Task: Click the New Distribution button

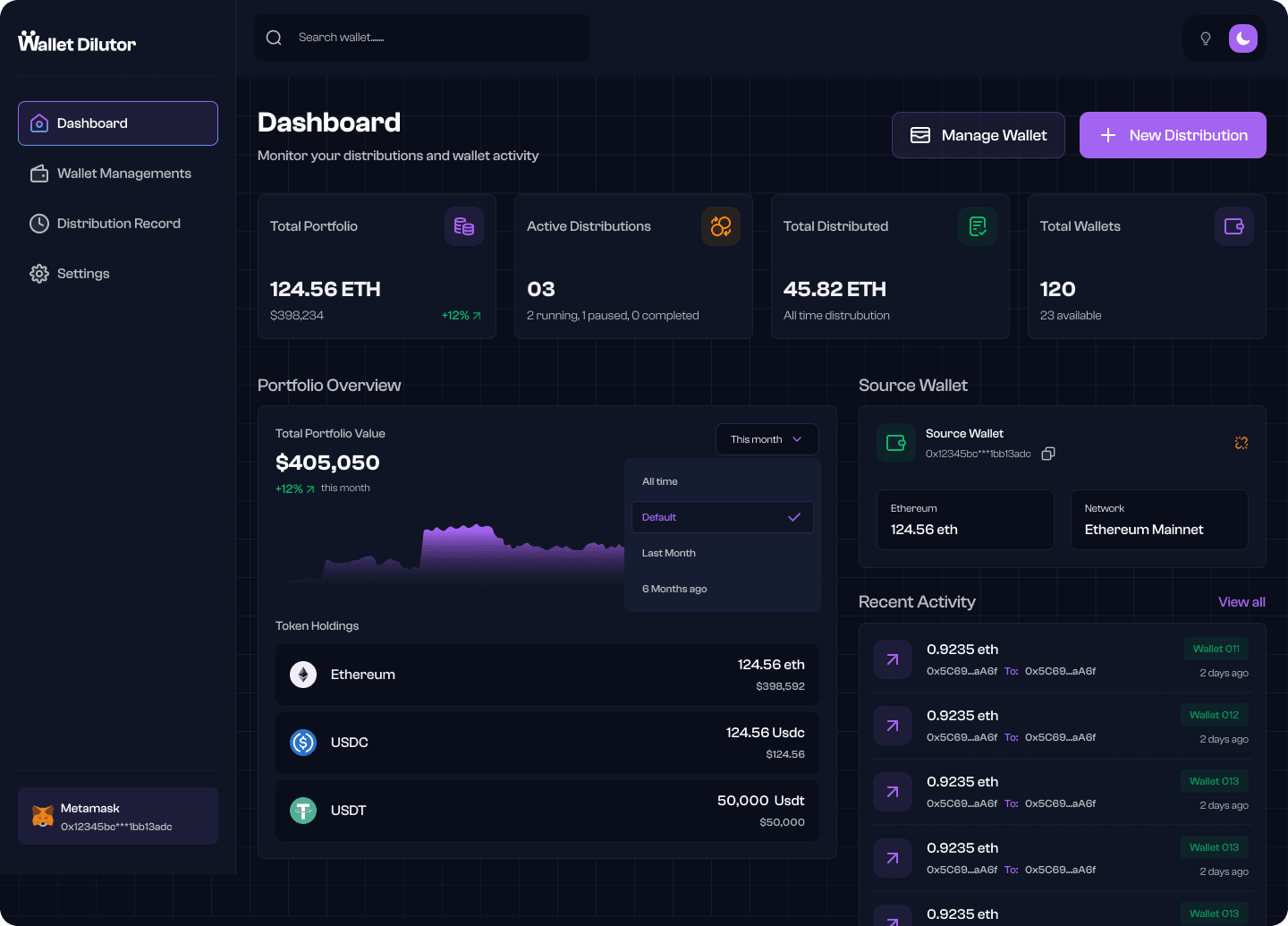Action: tap(1172, 135)
